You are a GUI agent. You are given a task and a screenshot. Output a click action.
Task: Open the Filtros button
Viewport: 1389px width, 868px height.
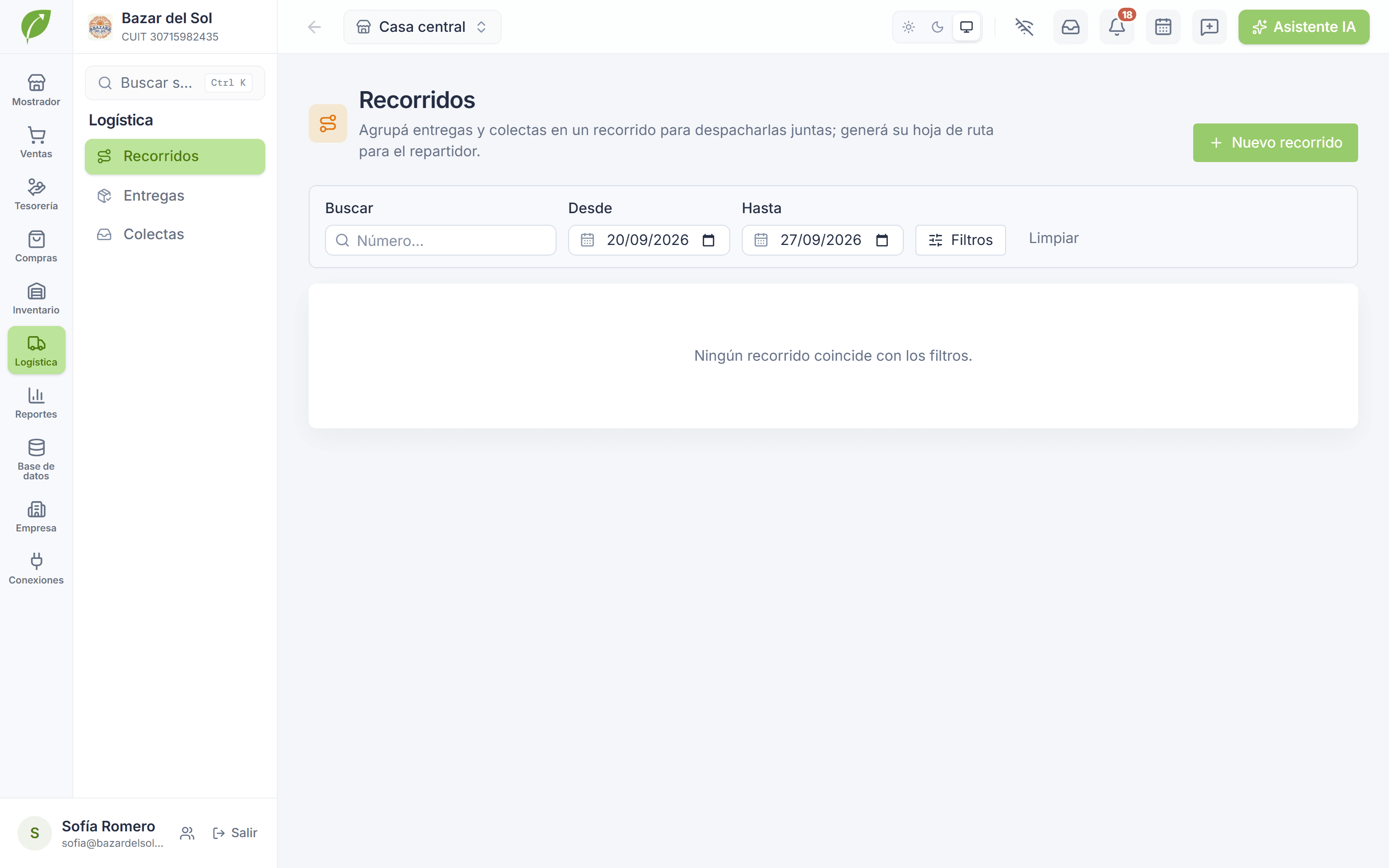960,240
